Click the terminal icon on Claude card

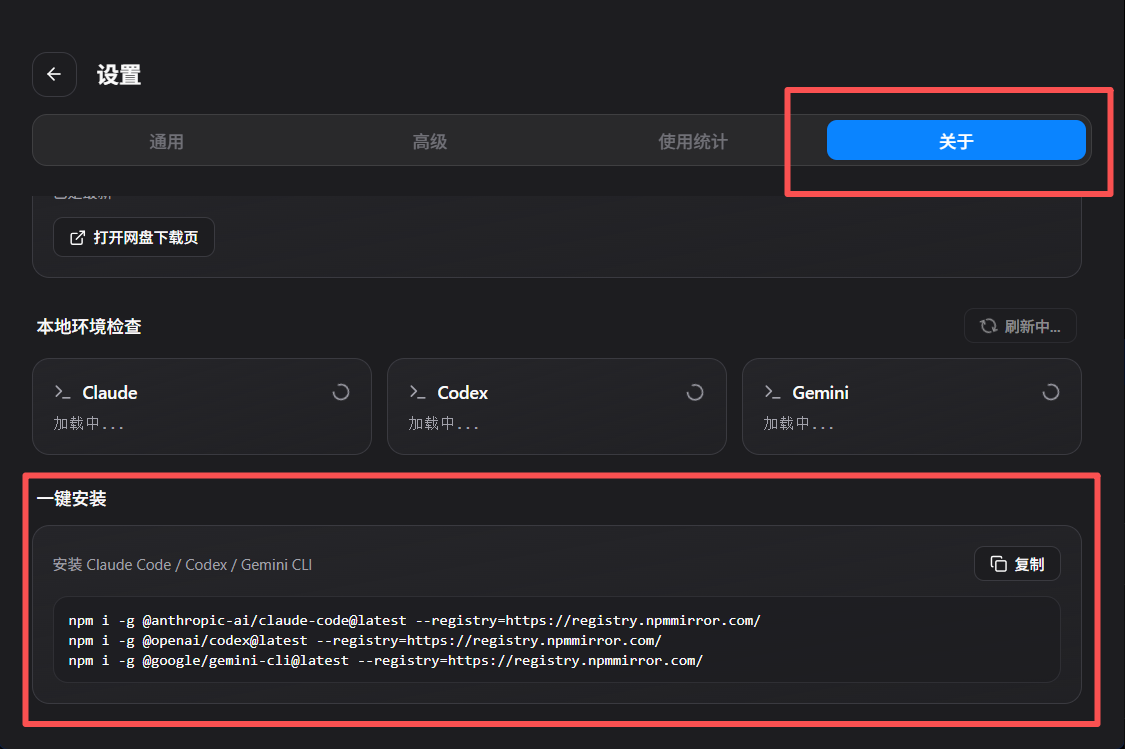63,393
